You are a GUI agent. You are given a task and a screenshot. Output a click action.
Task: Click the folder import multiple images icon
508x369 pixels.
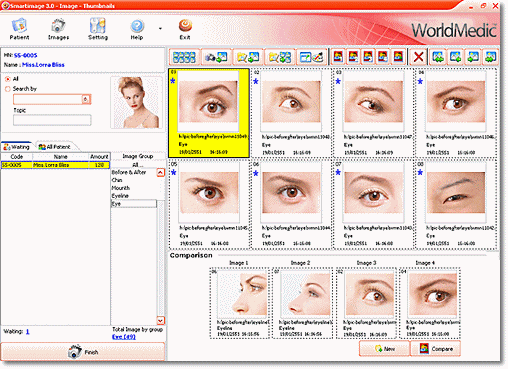(279, 57)
